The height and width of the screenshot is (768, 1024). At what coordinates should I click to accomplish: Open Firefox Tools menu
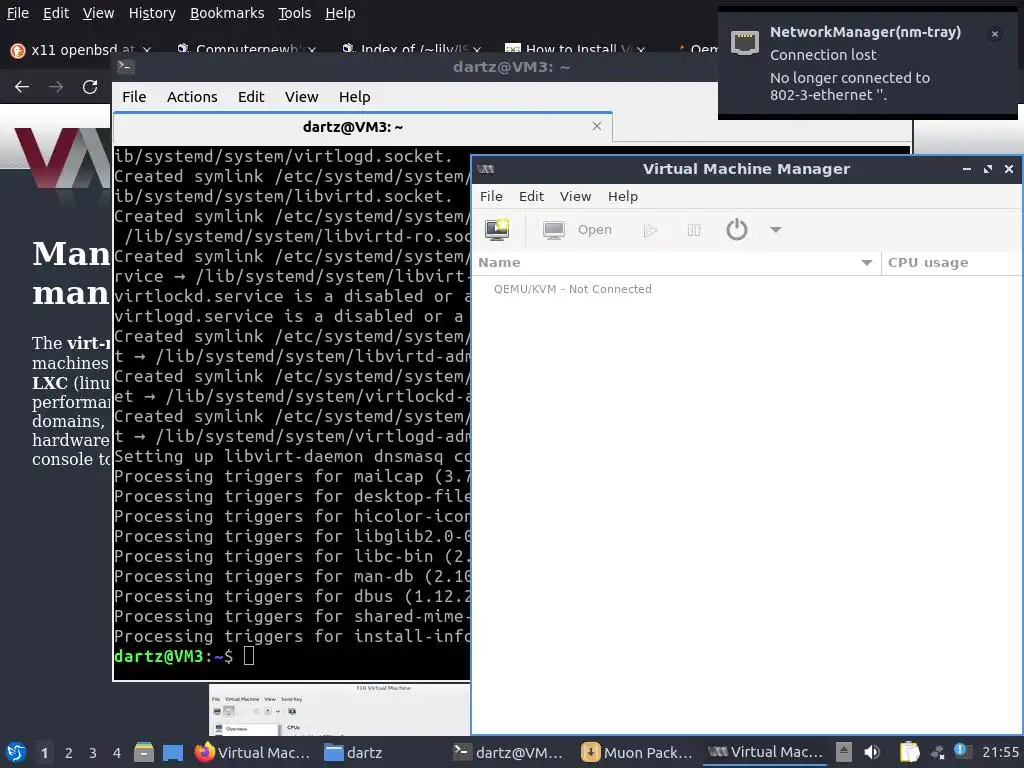[295, 13]
